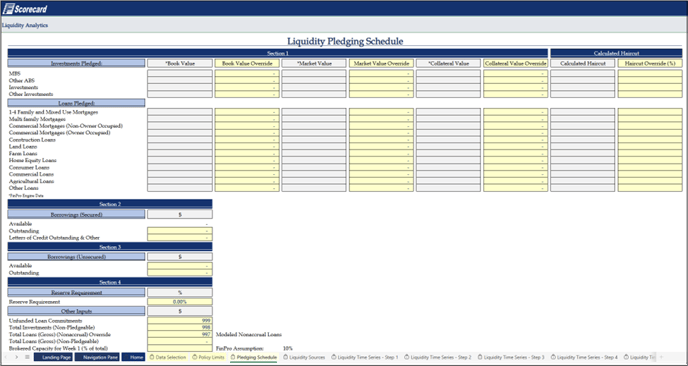Viewport: 688px width, 366px height.
Task: Click the all-sheets list icon
Action: (x=27, y=357)
